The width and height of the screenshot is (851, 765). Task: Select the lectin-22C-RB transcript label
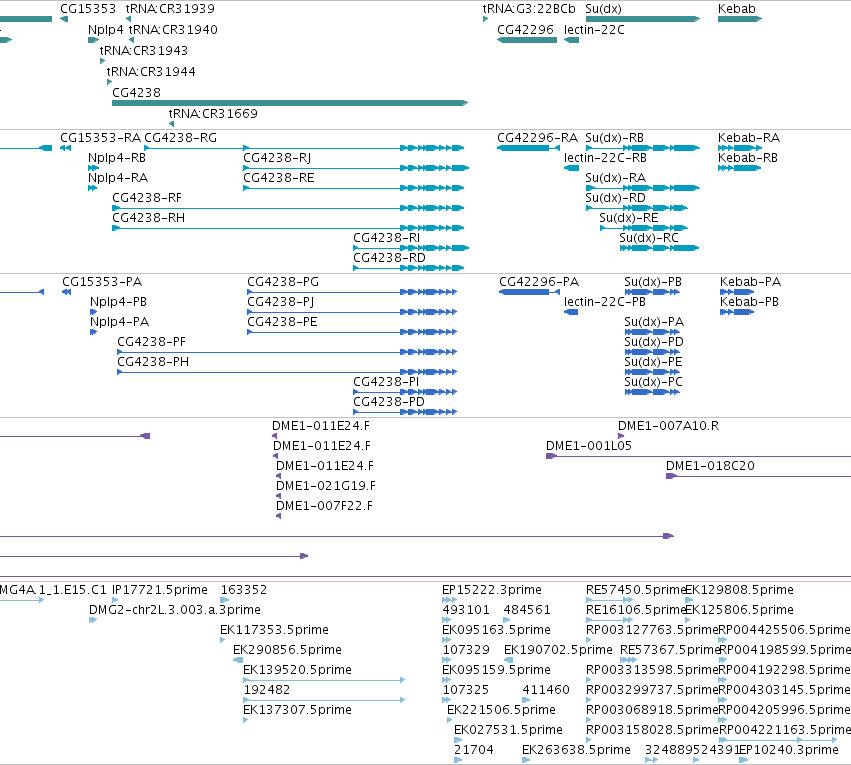606,158
